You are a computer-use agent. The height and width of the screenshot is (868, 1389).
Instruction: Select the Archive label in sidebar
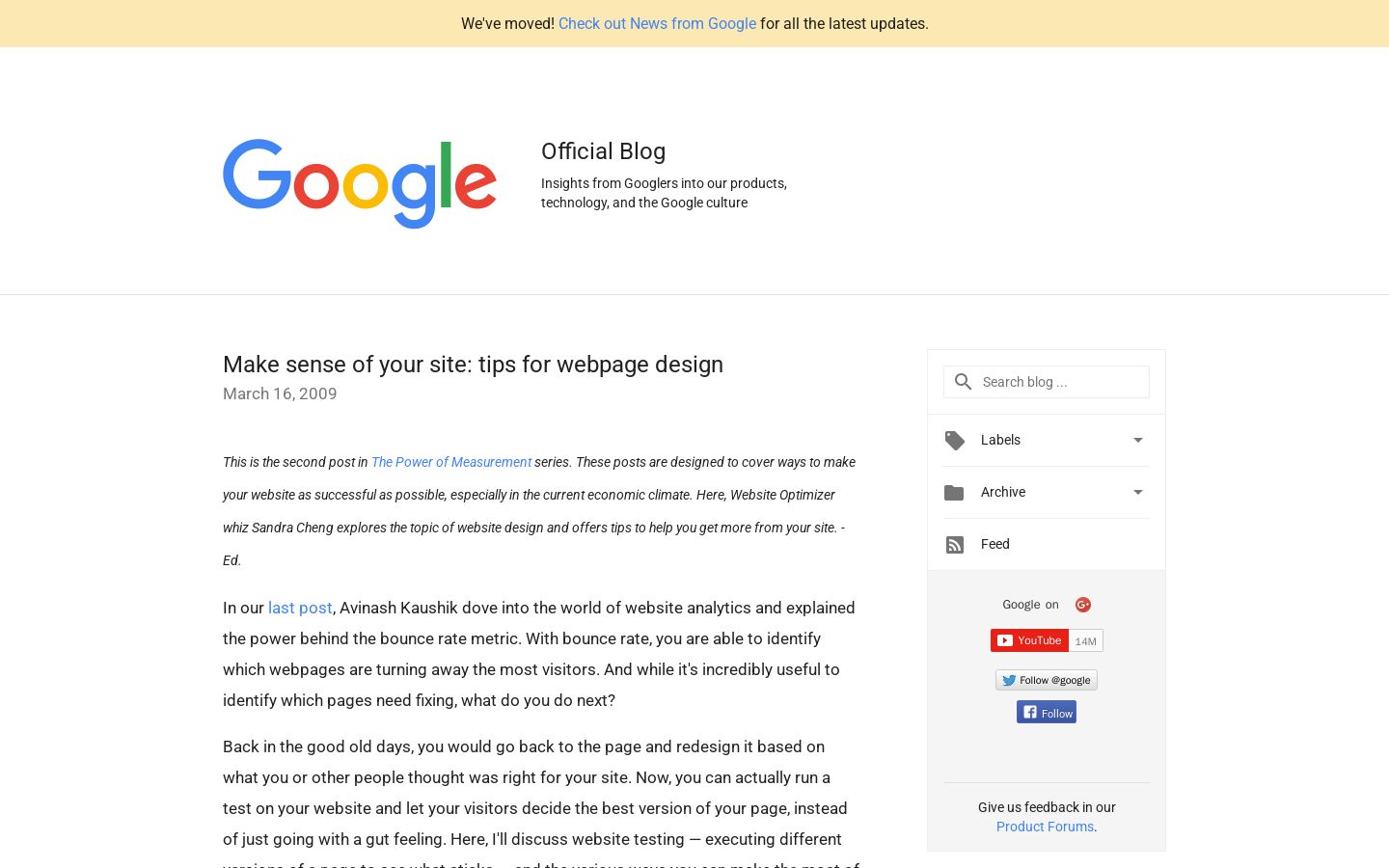[1003, 492]
